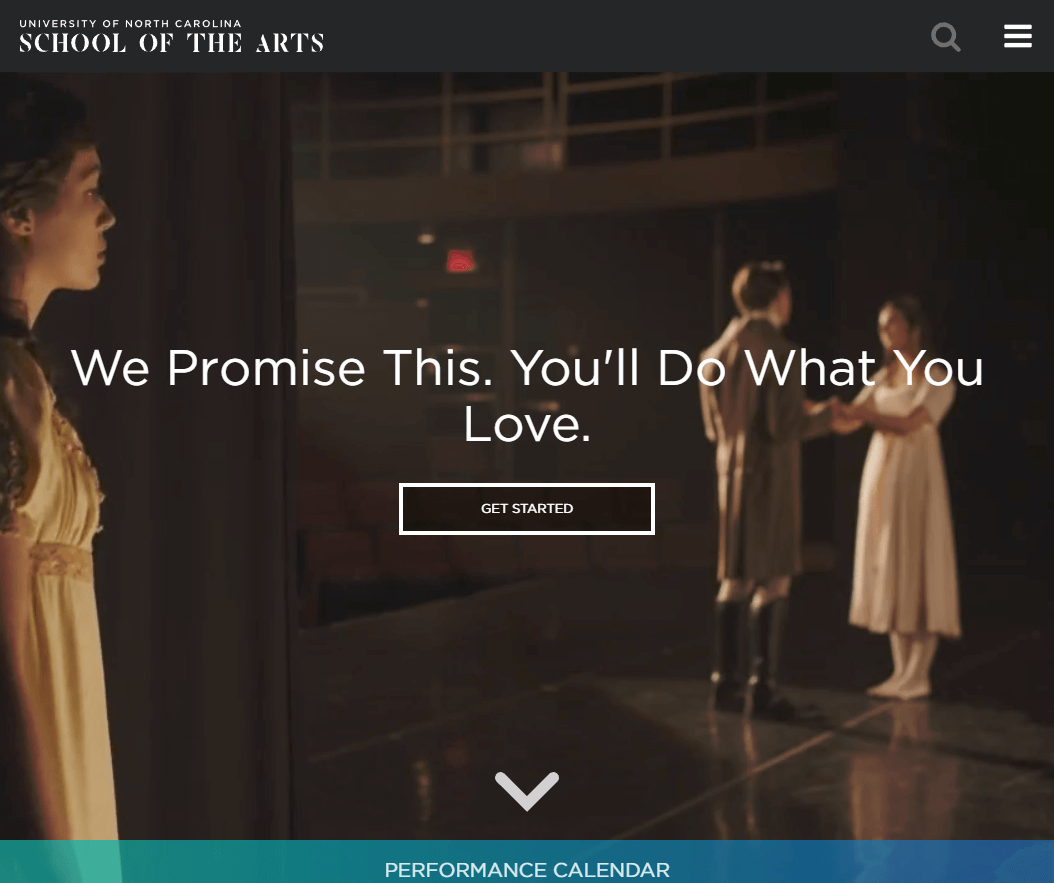This screenshot has height=883, width=1054.
Task: Click the word "Love." in the headline
Action: (527, 425)
